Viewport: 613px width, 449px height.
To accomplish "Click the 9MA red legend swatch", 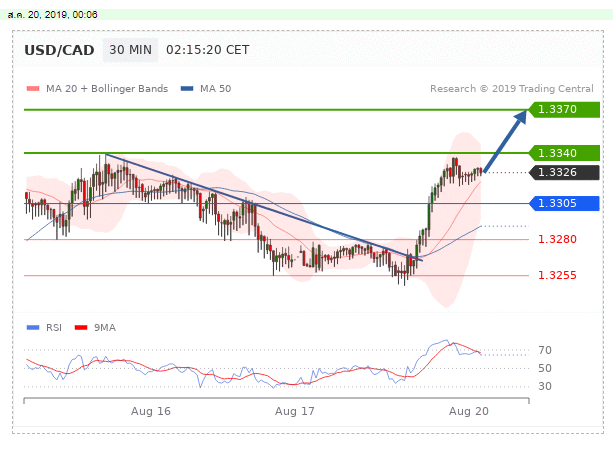I will tap(81, 327).
